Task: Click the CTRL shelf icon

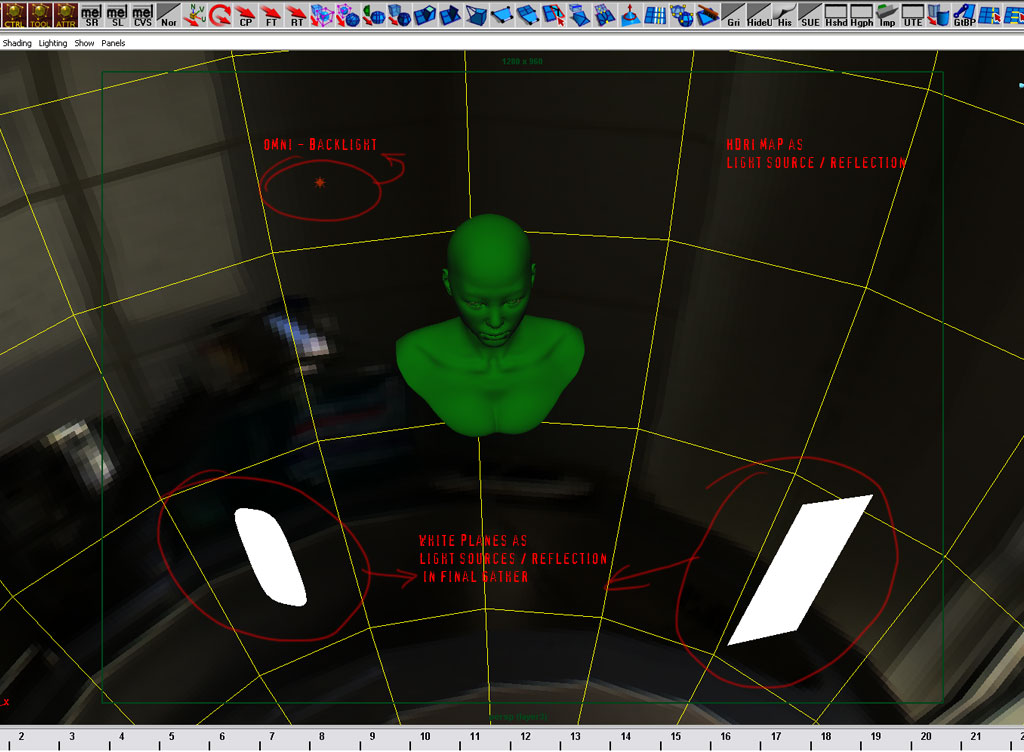Action: point(14,14)
